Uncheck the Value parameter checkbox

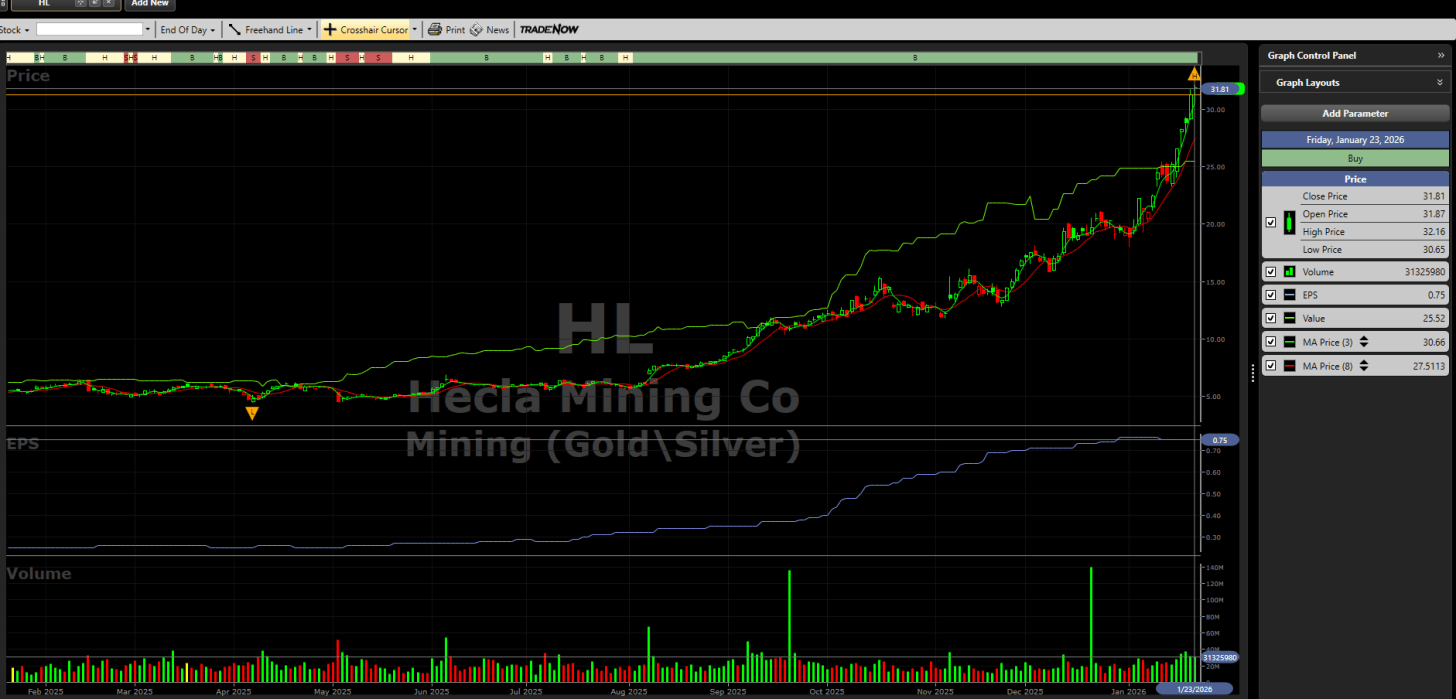[x=1270, y=319]
